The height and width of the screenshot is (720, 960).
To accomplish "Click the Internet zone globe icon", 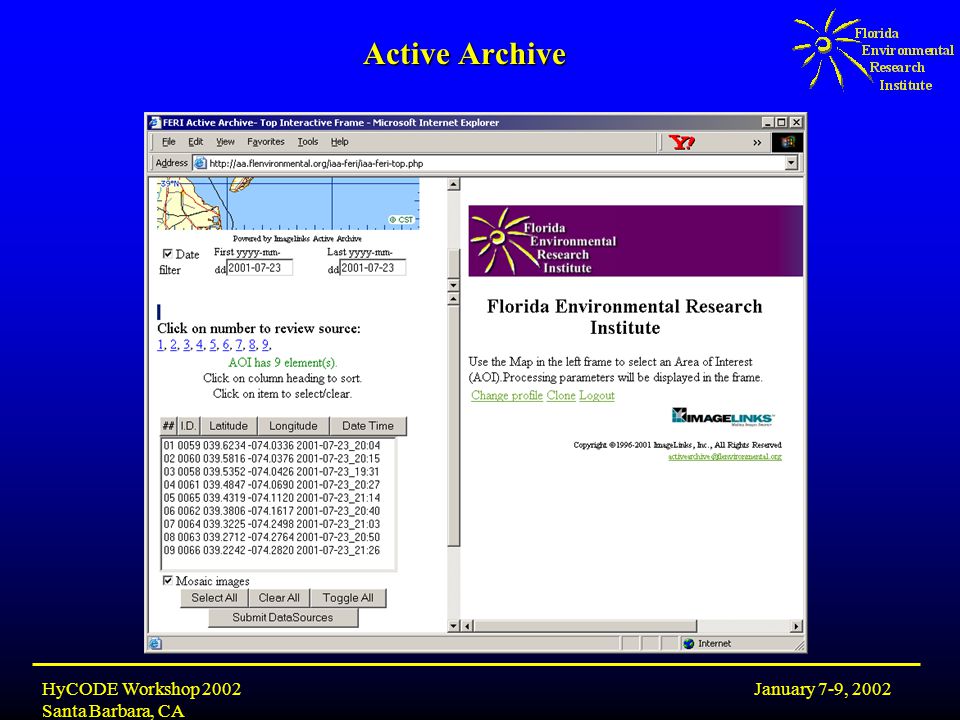I will 689,643.
